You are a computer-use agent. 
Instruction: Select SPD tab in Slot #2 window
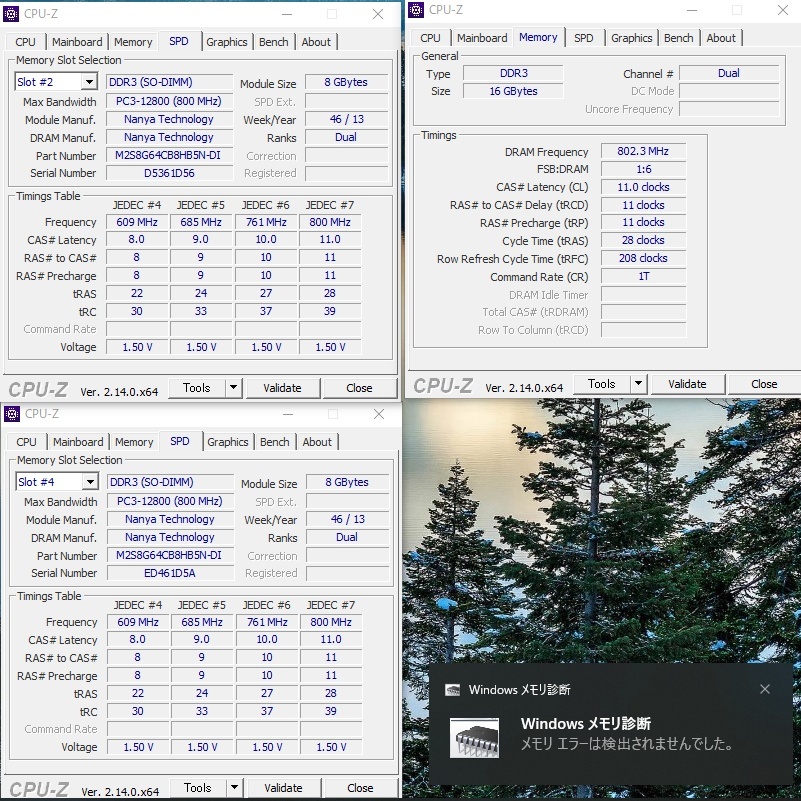pos(179,41)
